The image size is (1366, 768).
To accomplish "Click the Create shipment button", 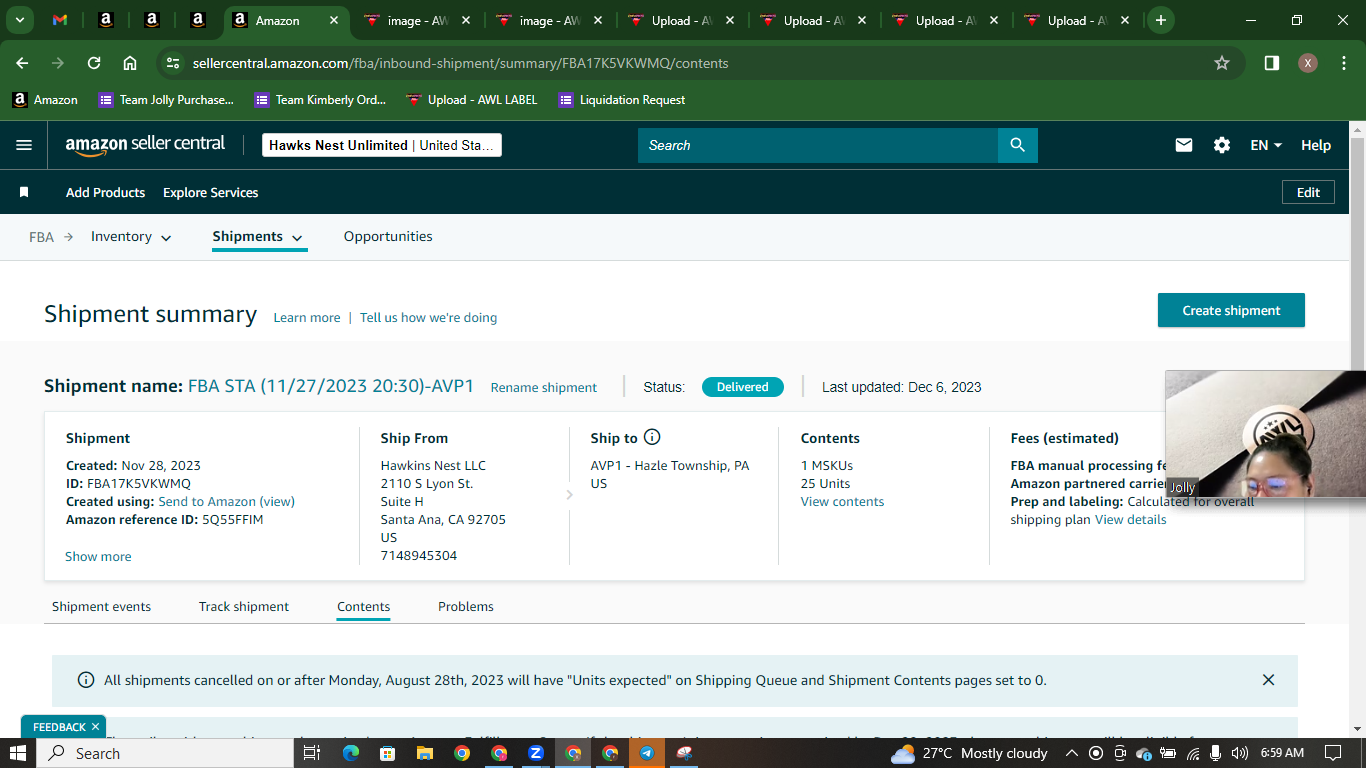I will click(x=1231, y=310).
